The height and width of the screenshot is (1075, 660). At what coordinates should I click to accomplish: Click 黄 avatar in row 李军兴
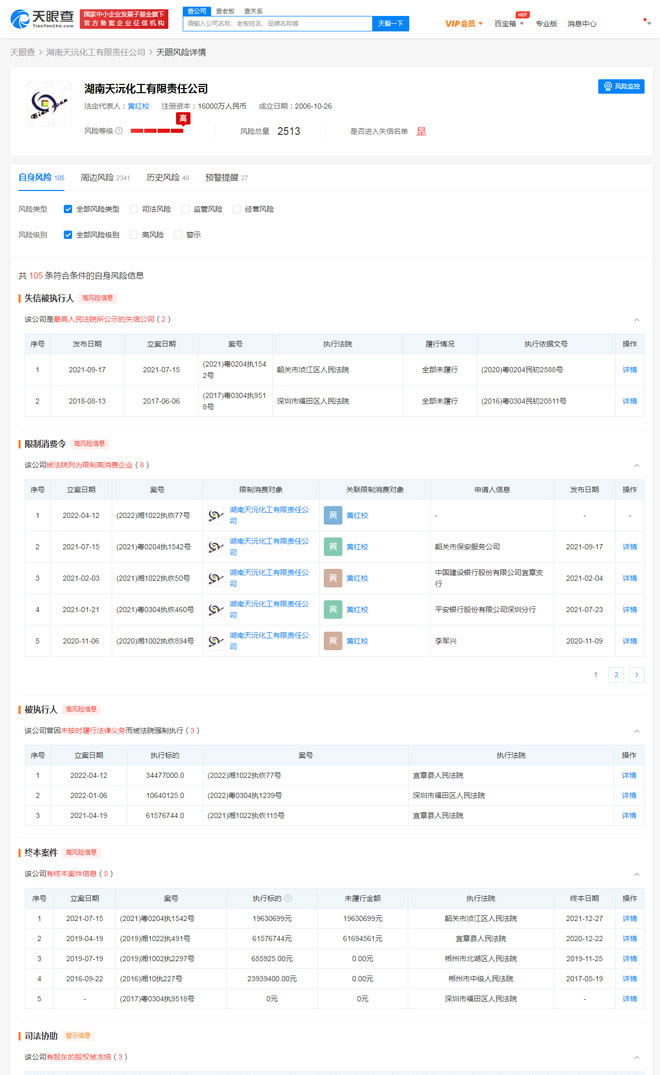[333, 641]
